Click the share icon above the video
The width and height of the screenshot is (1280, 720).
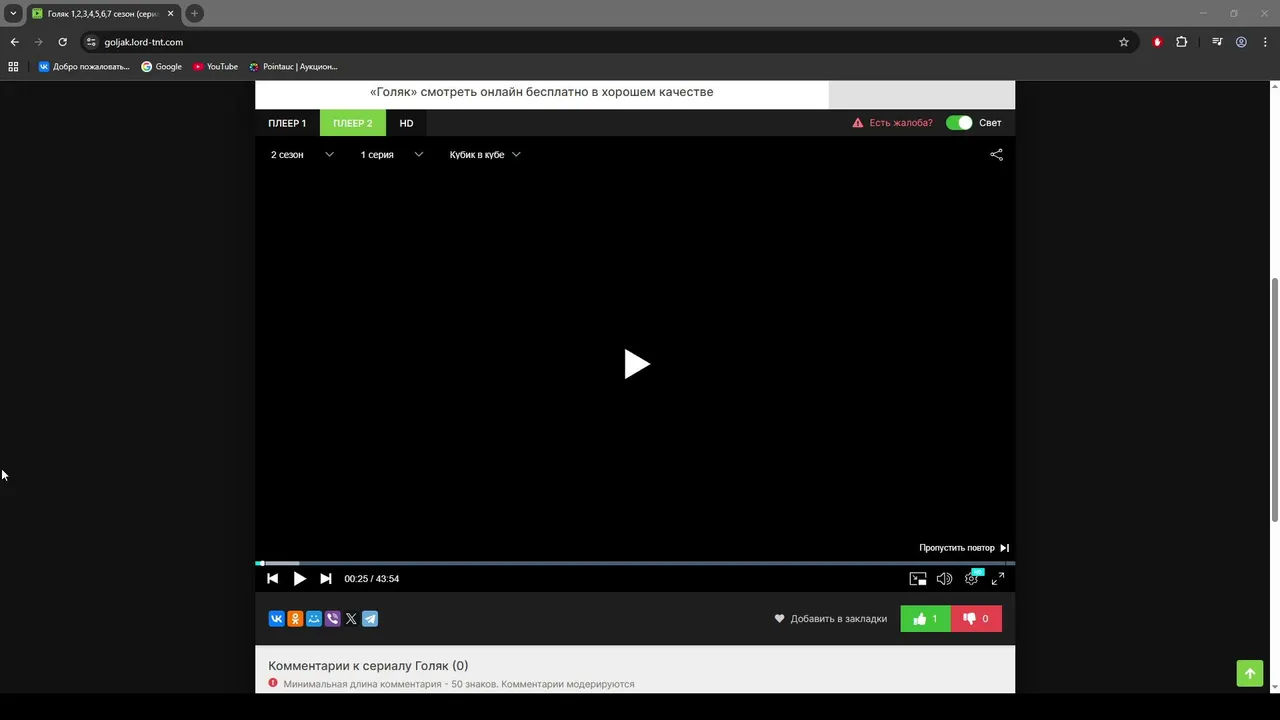[996, 155]
